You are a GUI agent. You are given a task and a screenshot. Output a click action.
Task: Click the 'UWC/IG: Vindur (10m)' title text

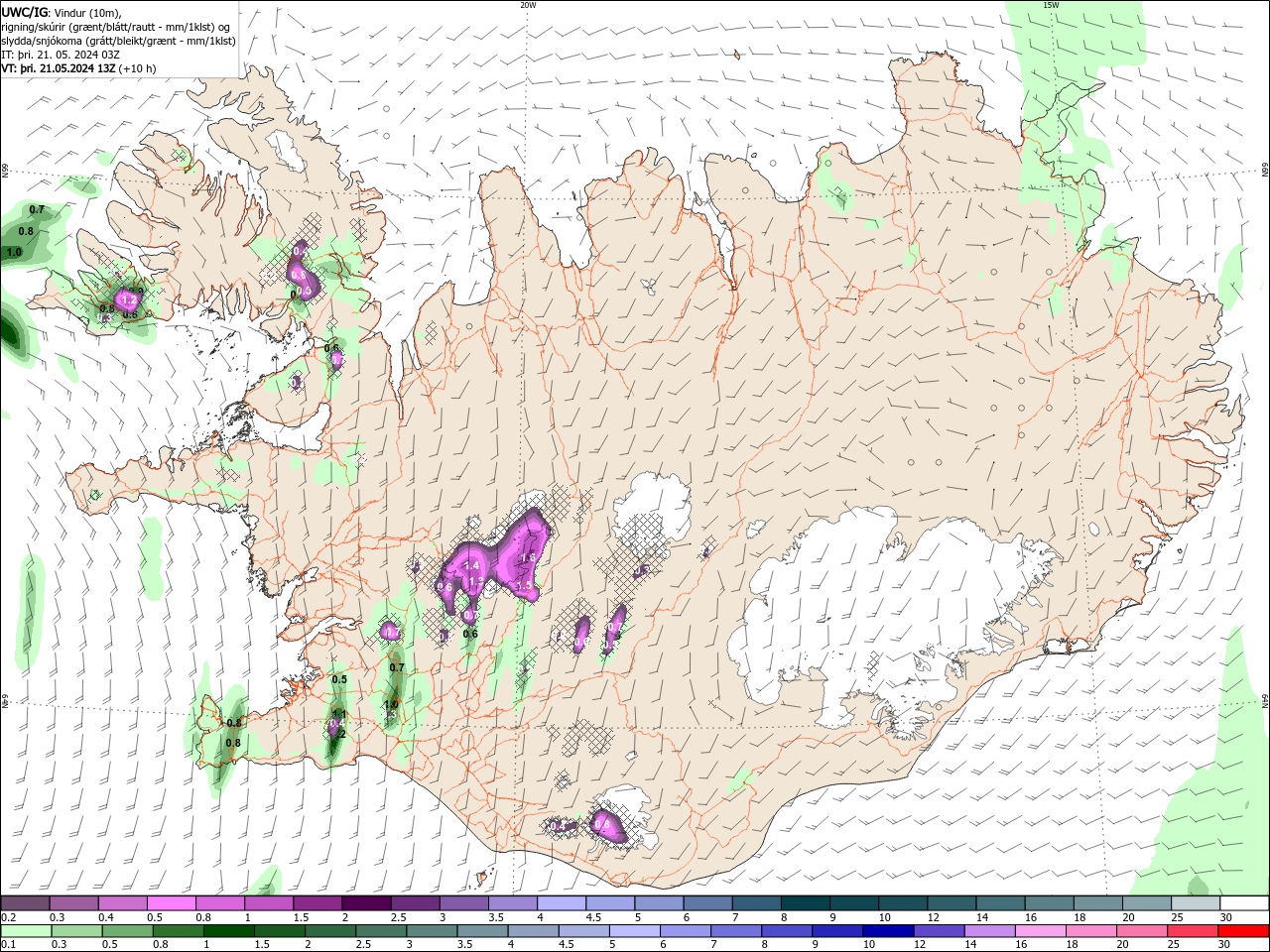[x=62, y=12]
